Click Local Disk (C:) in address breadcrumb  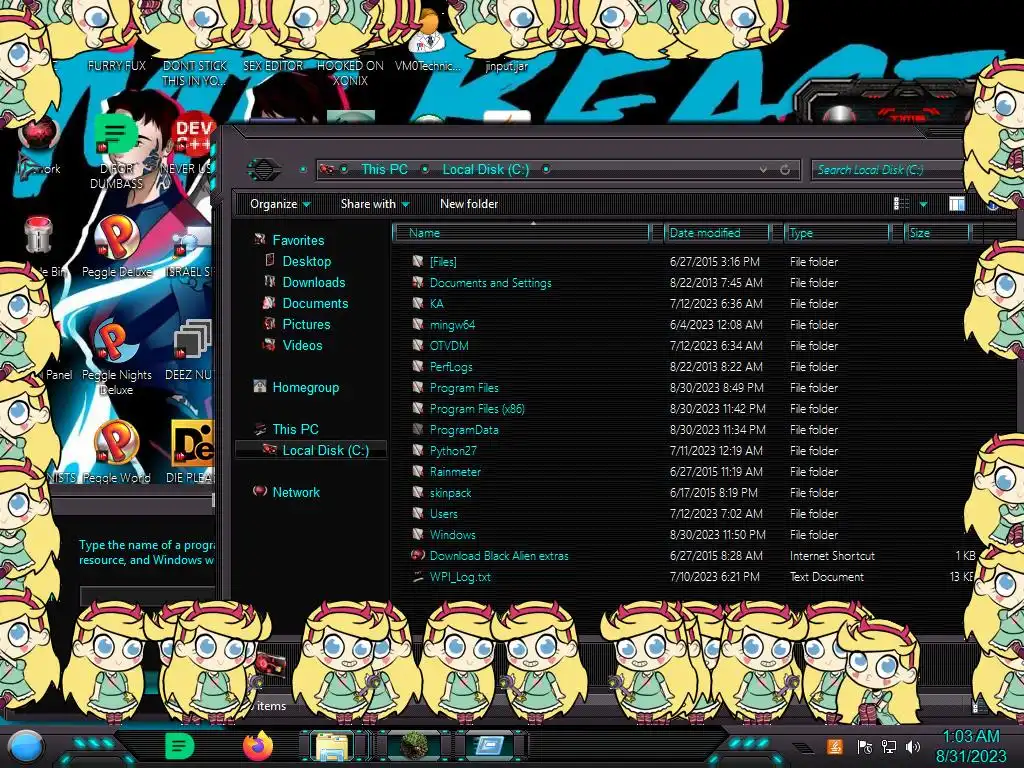486,170
